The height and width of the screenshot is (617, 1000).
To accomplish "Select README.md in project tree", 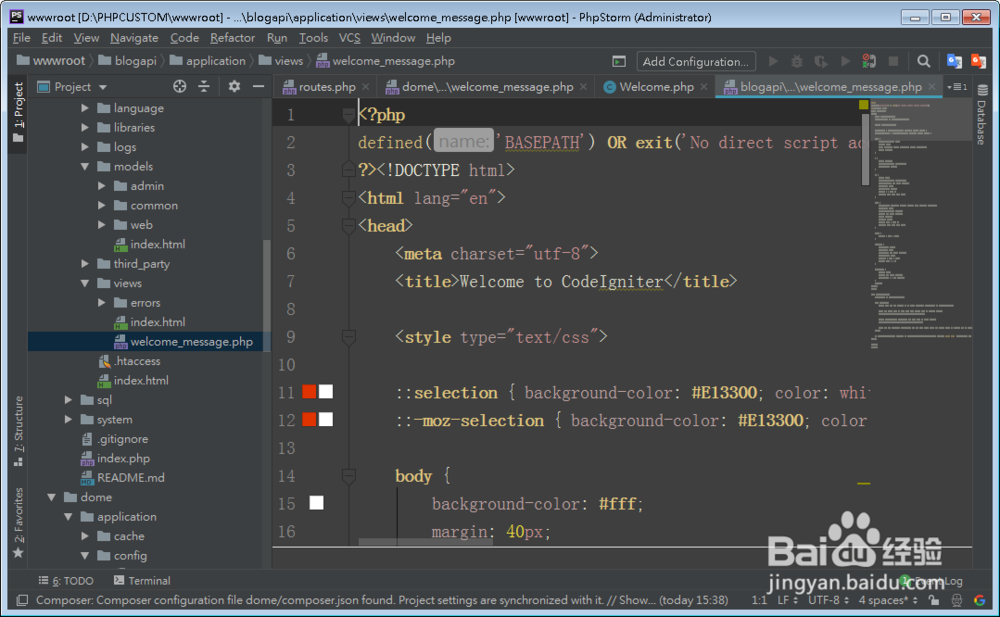I will tap(131, 477).
